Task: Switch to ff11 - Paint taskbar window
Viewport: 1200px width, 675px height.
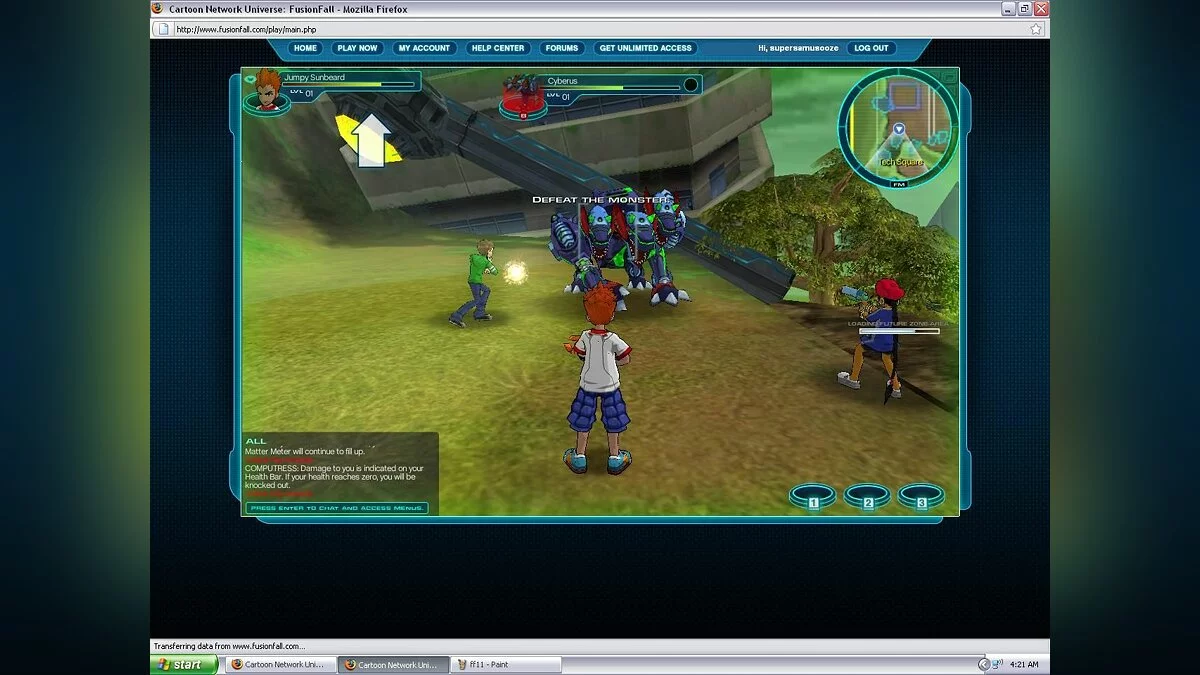Action: point(505,664)
